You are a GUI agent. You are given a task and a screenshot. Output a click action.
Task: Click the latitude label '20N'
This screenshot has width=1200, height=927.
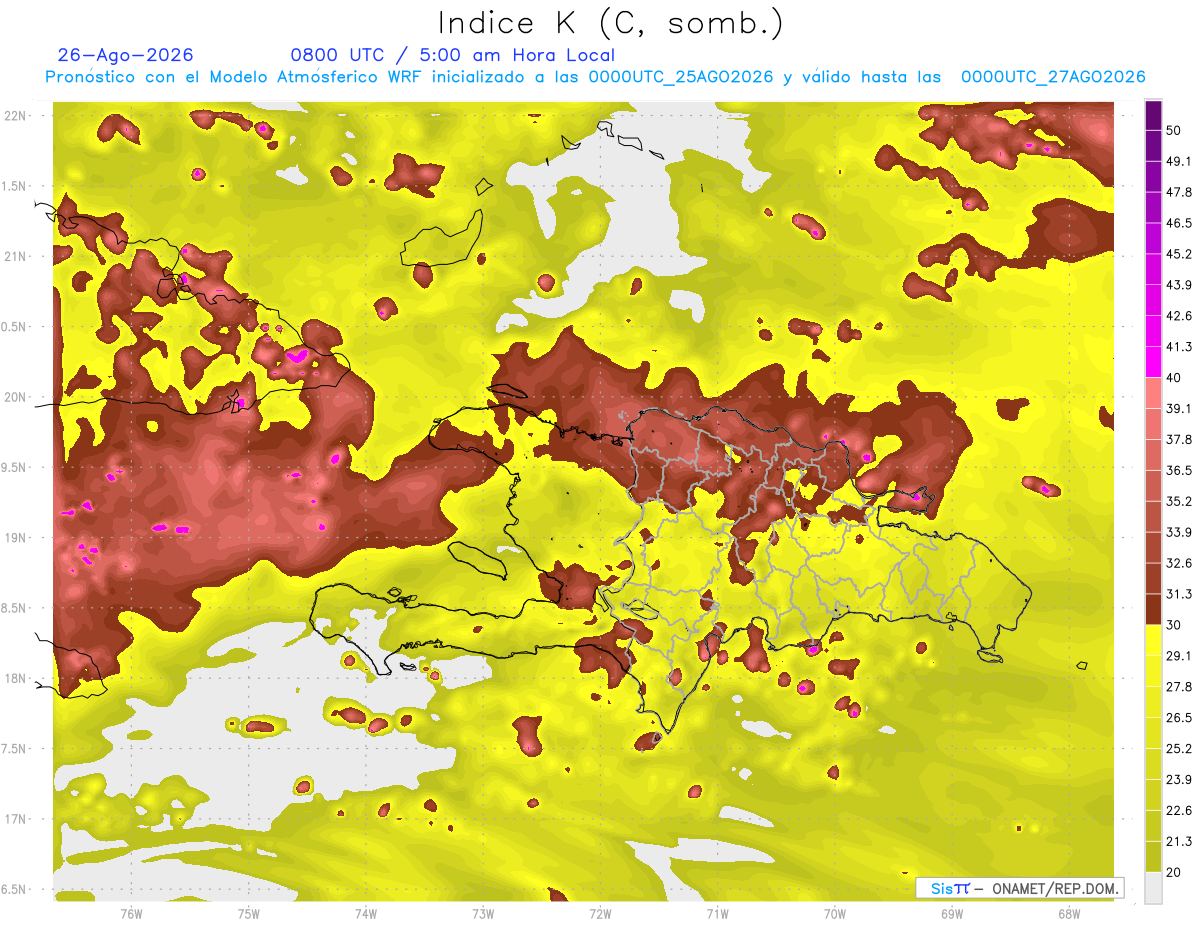point(15,397)
